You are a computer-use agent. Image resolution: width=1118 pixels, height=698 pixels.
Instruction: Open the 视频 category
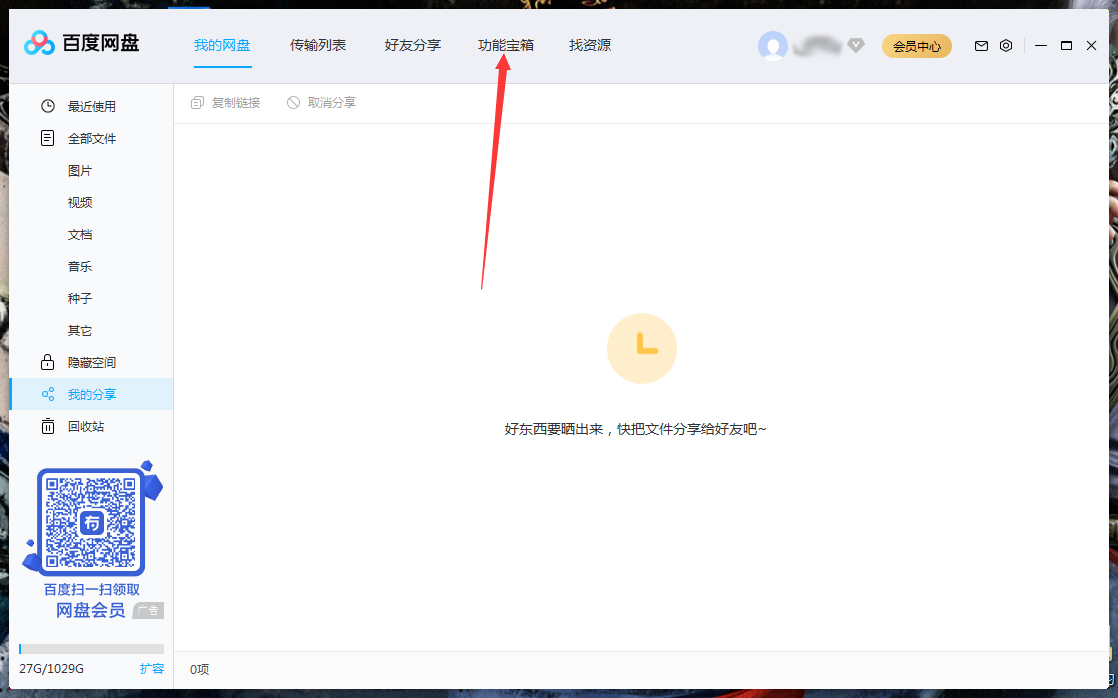79,202
